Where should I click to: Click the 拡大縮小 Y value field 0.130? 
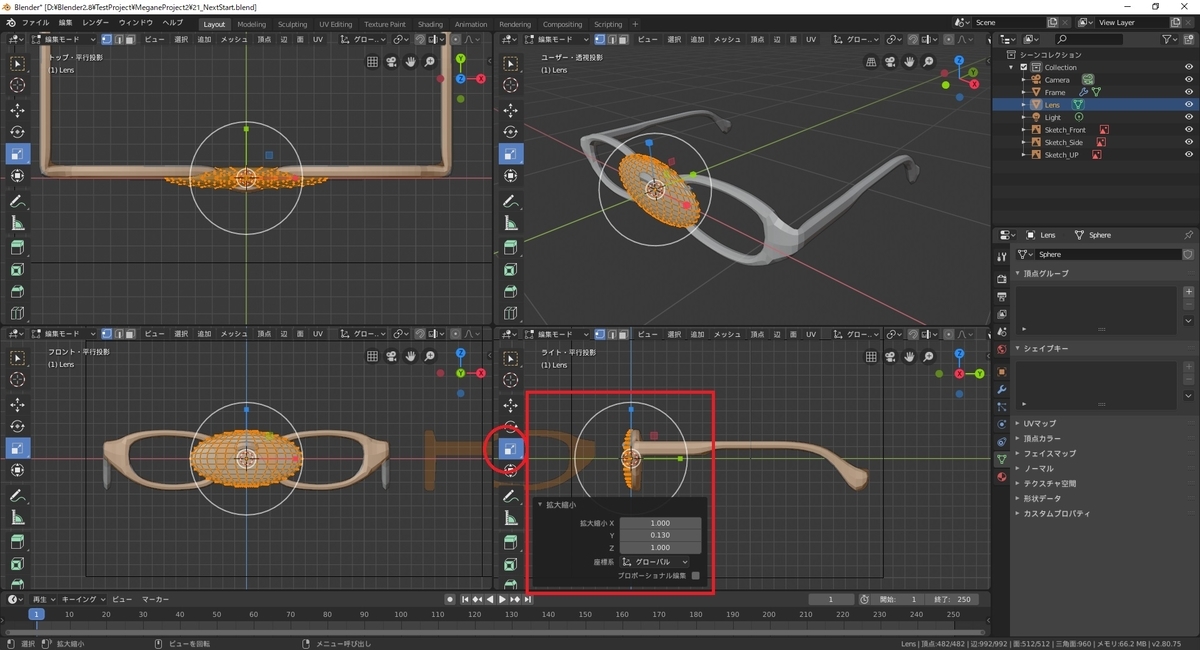[x=660, y=535]
